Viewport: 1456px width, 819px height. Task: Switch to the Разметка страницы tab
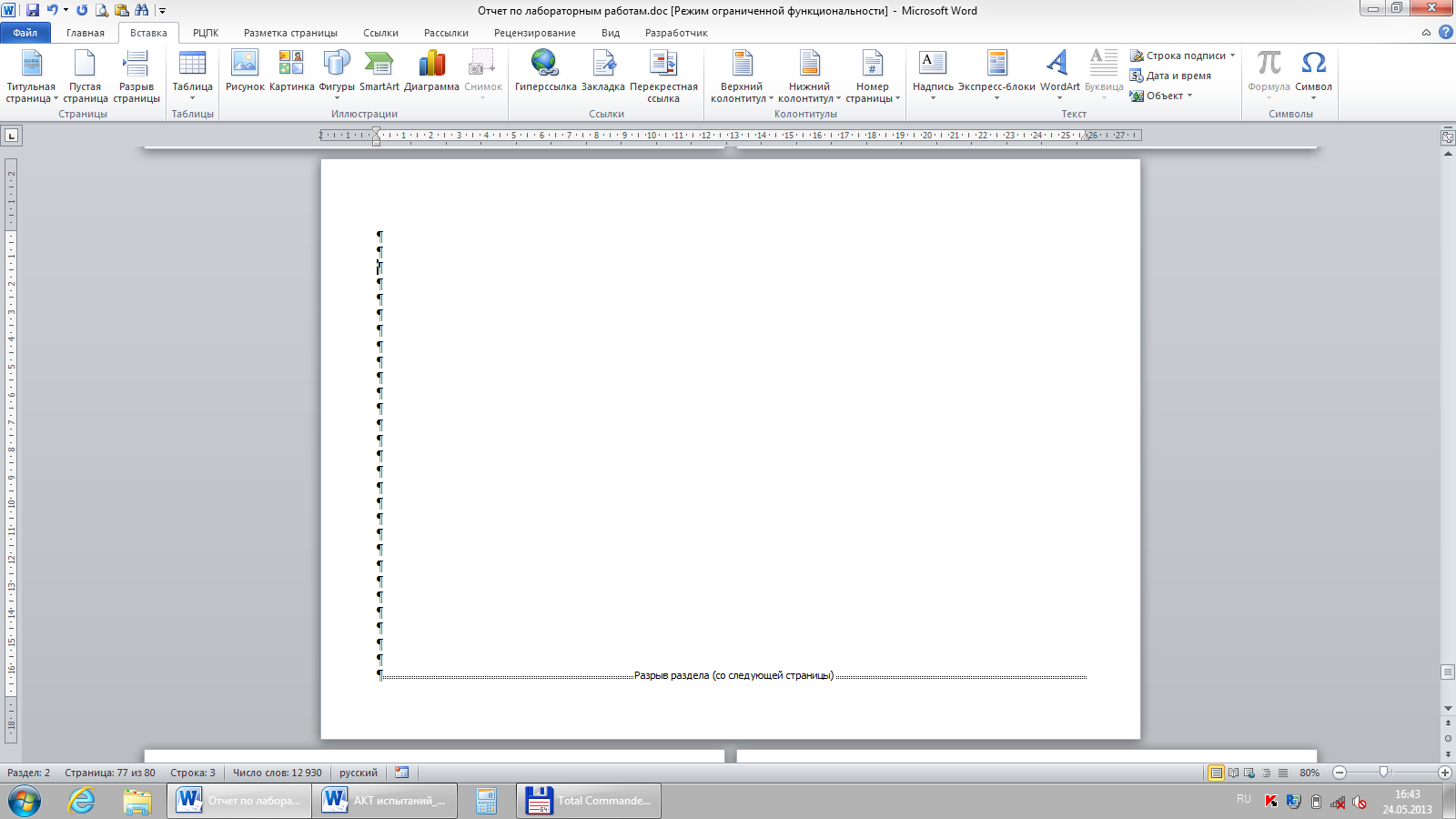click(290, 33)
